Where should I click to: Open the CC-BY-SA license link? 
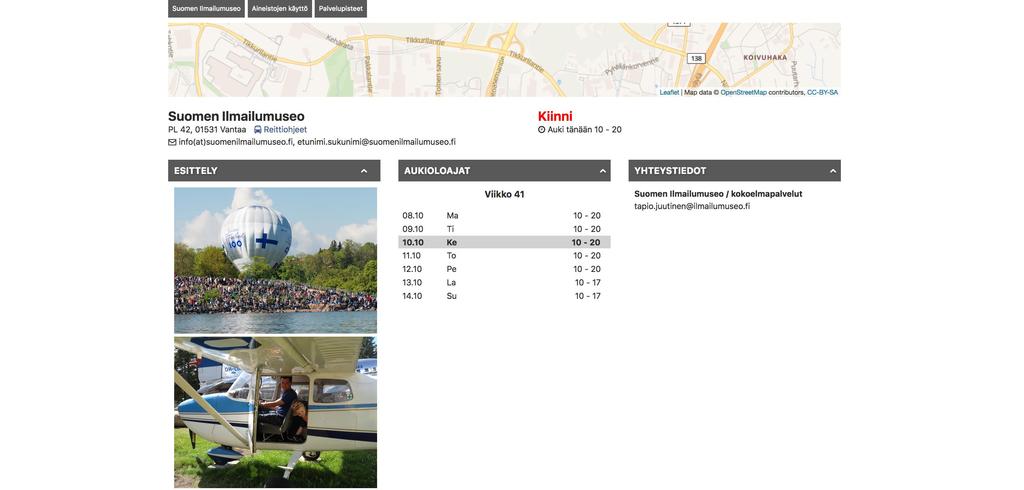pos(822,93)
